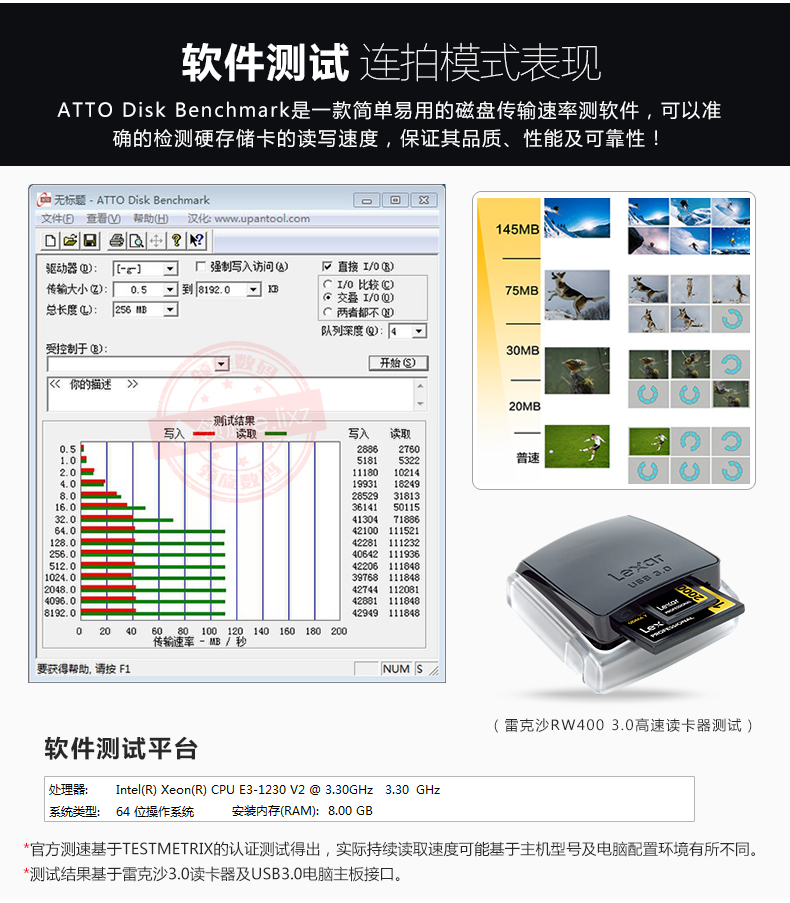
Task: Open the 查看(V) menu
Action: pos(103,219)
